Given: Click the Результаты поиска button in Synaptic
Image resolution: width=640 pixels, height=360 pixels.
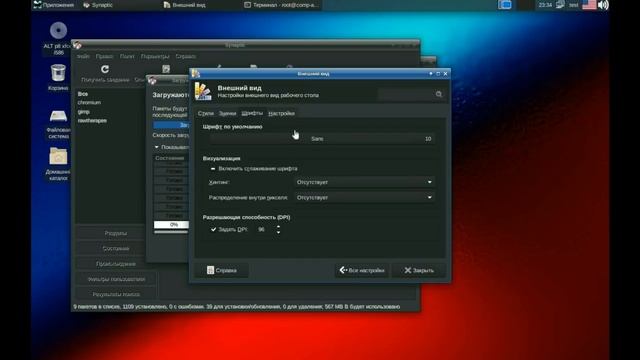Looking at the screenshot, I should click(116, 294).
